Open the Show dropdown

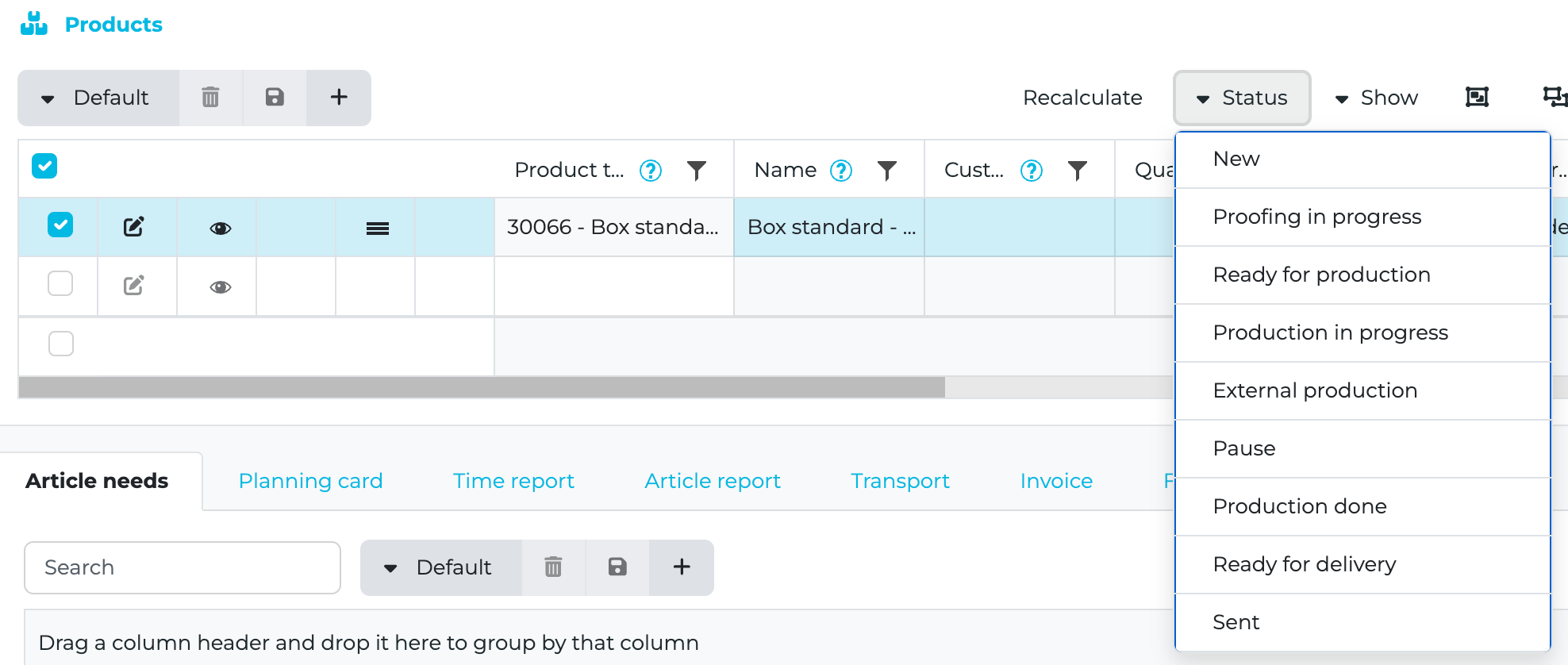point(1377,98)
